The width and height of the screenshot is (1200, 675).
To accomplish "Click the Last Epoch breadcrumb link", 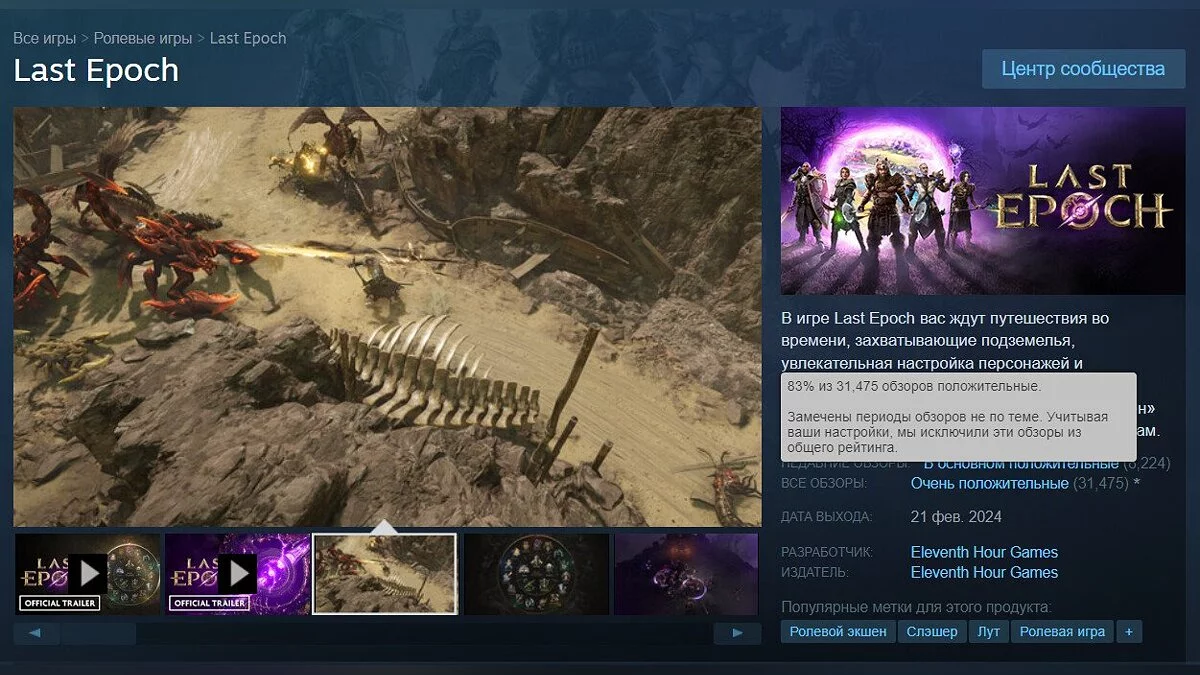I will [x=248, y=38].
